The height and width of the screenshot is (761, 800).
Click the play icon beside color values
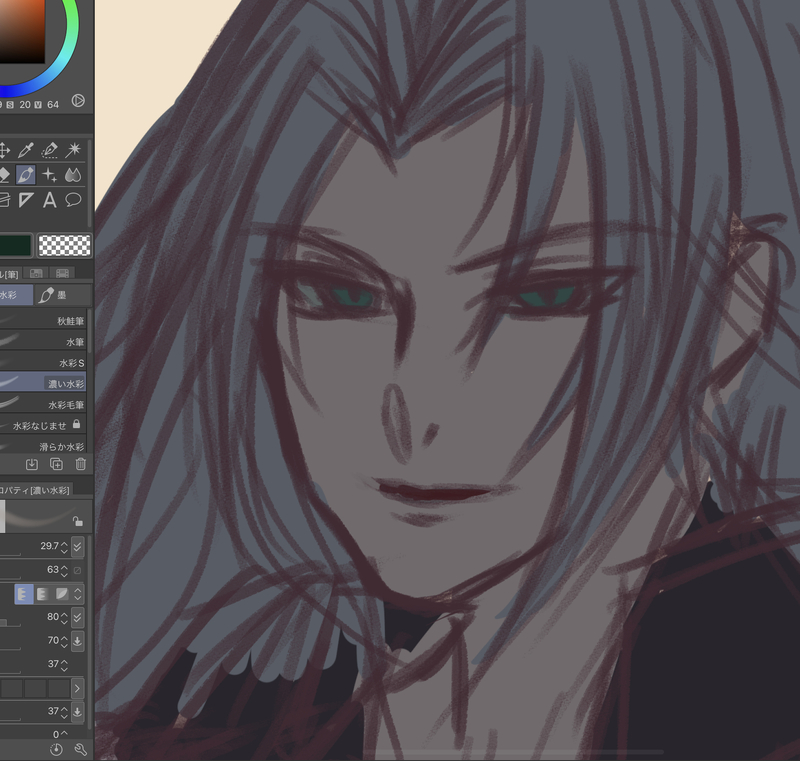click(x=78, y=100)
